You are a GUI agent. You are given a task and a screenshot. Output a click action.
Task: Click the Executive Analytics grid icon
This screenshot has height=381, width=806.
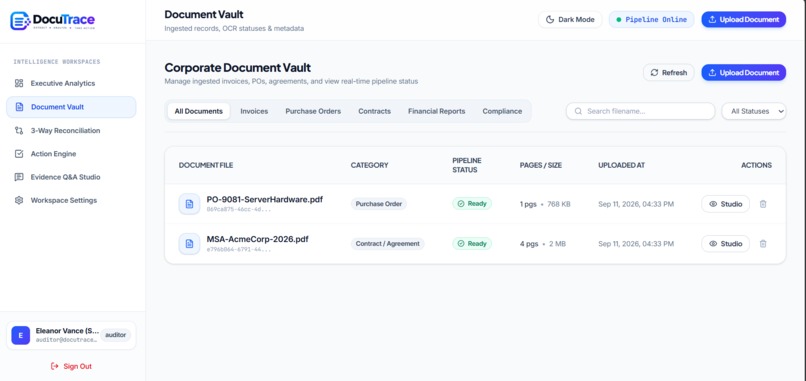(x=19, y=83)
